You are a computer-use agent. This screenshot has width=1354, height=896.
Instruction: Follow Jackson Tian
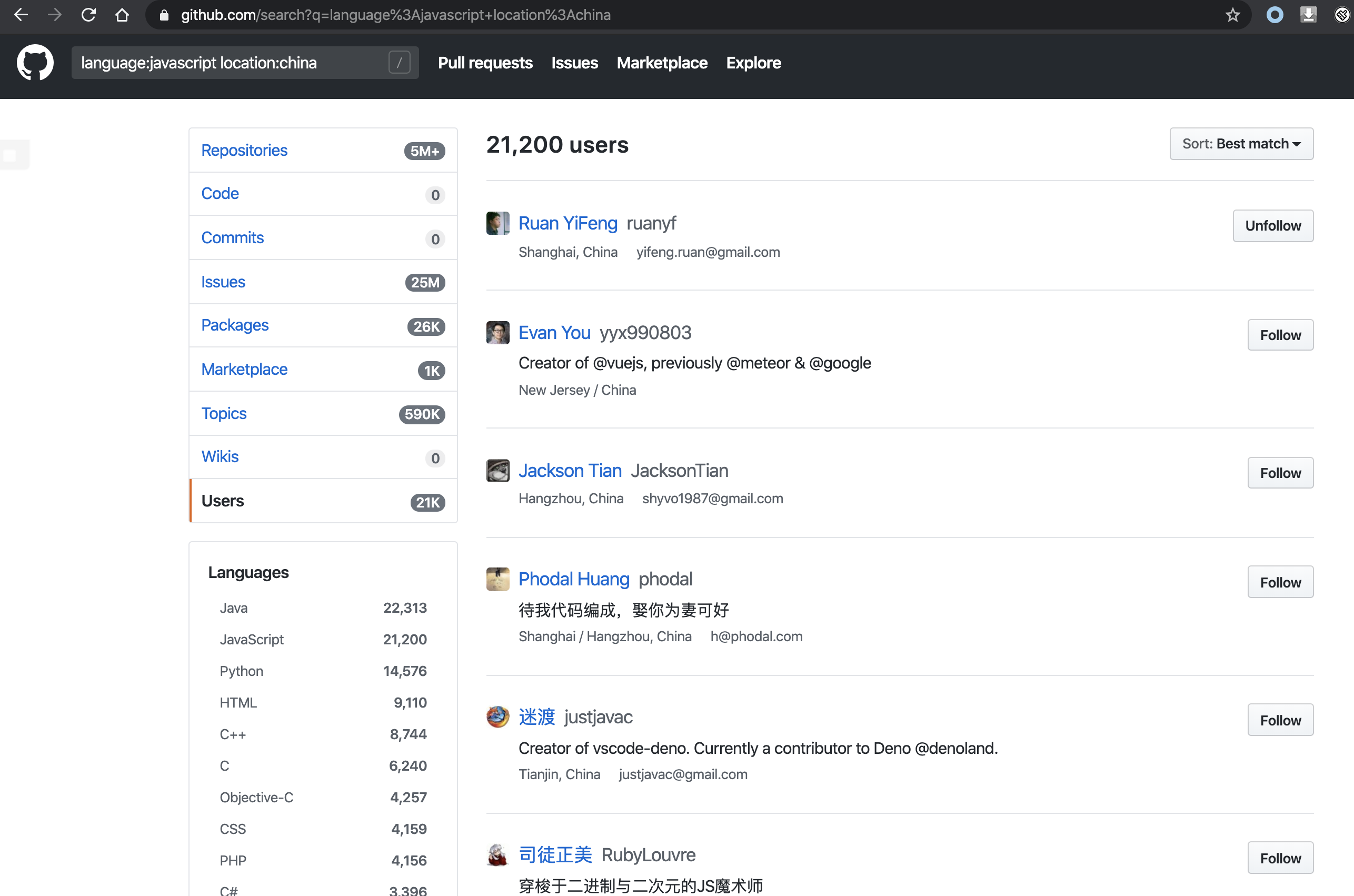1280,473
